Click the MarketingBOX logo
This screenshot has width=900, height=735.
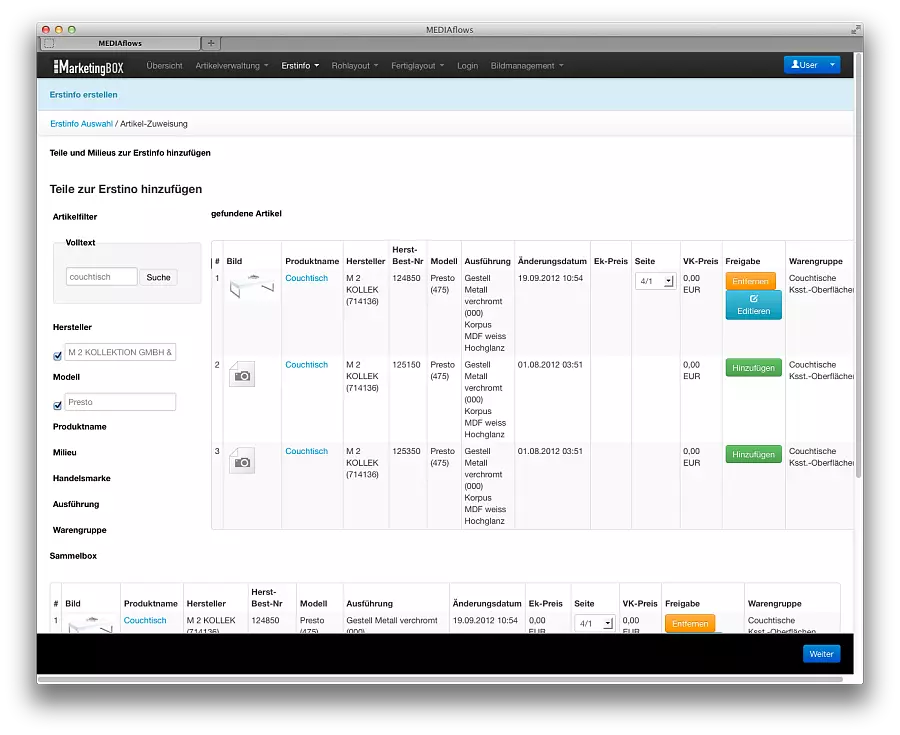coord(88,67)
